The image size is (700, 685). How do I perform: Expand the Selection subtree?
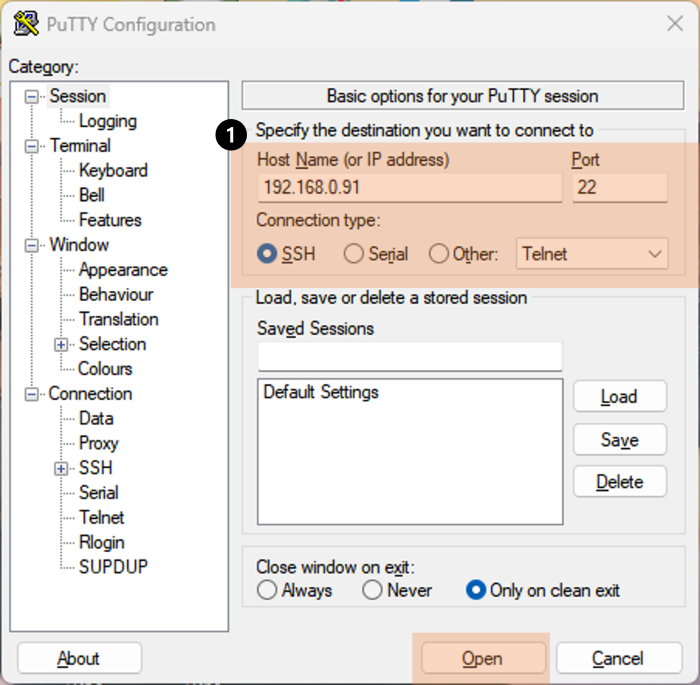(61, 344)
